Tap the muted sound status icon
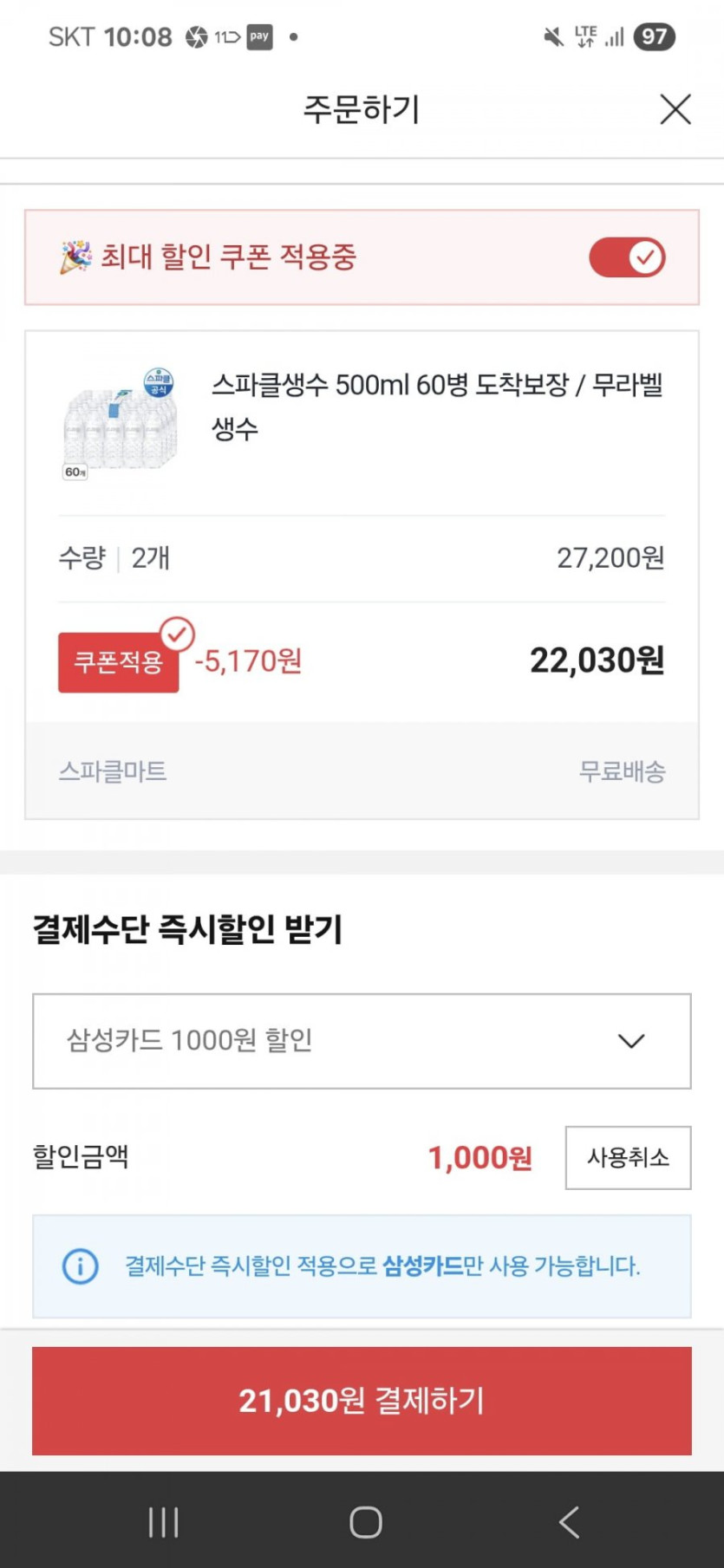Image resolution: width=724 pixels, height=1568 pixels. pyautogui.click(x=552, y=37)
